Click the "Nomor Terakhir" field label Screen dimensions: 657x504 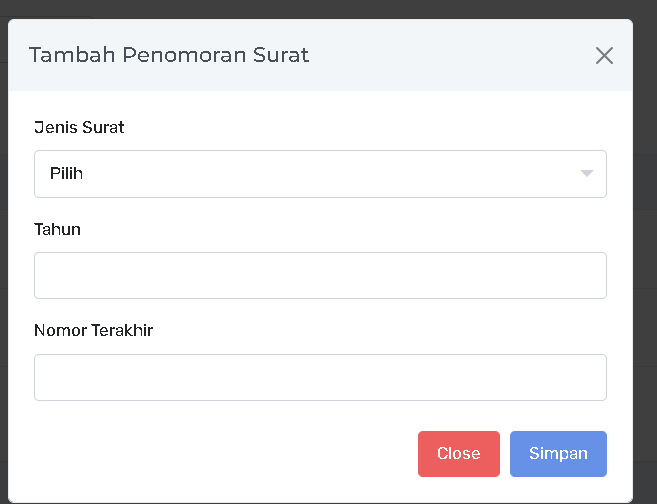click(x=93, y=331)
